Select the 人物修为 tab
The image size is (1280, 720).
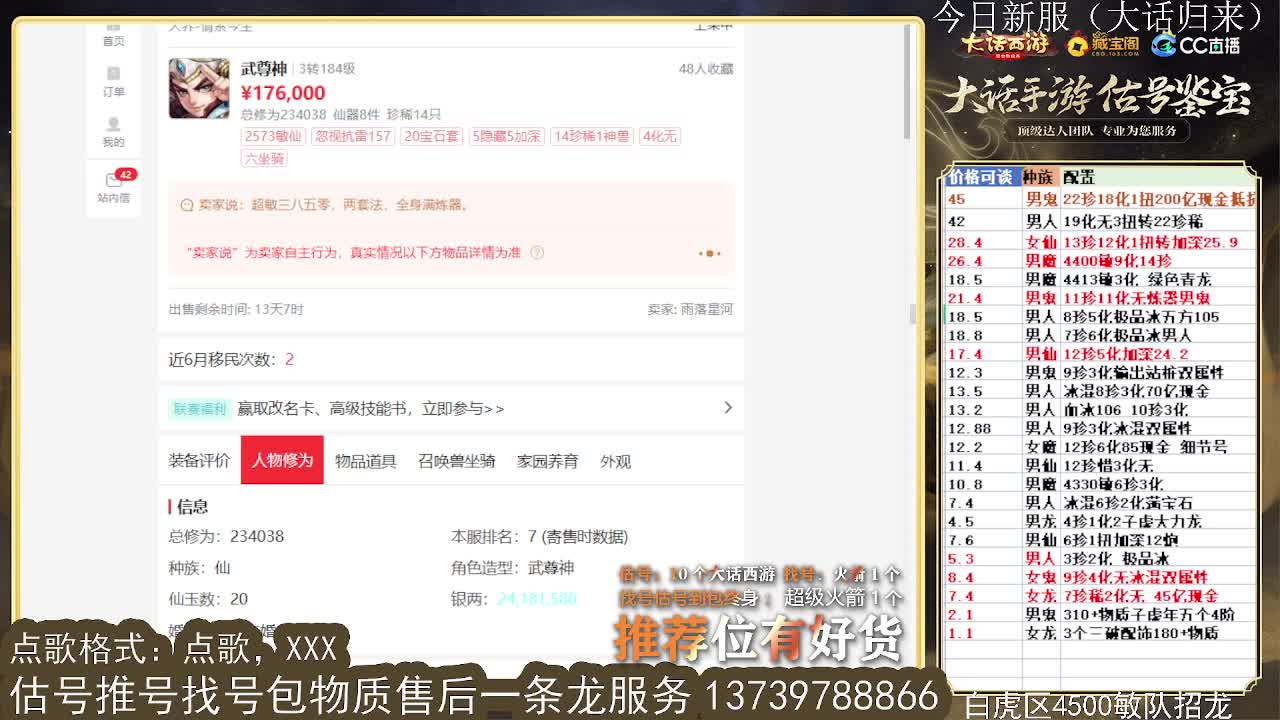[282, 460]
